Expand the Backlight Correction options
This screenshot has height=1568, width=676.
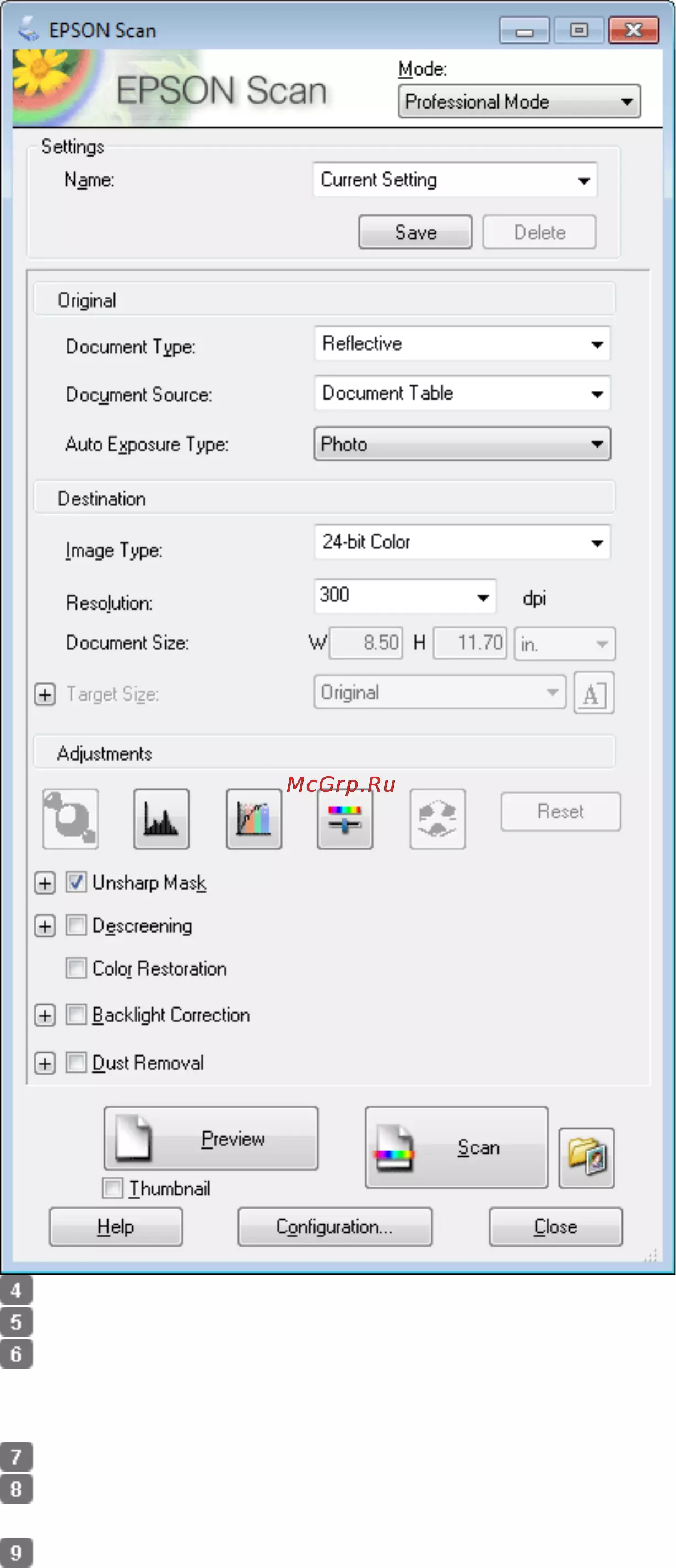[x=45, y=1015]
